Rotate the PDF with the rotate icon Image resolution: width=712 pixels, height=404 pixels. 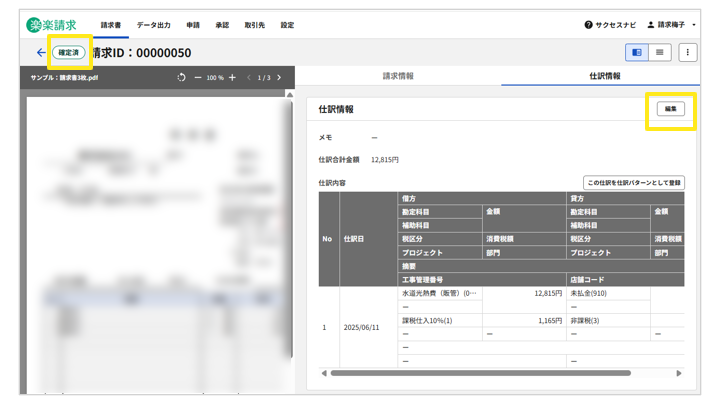point(181,78)
